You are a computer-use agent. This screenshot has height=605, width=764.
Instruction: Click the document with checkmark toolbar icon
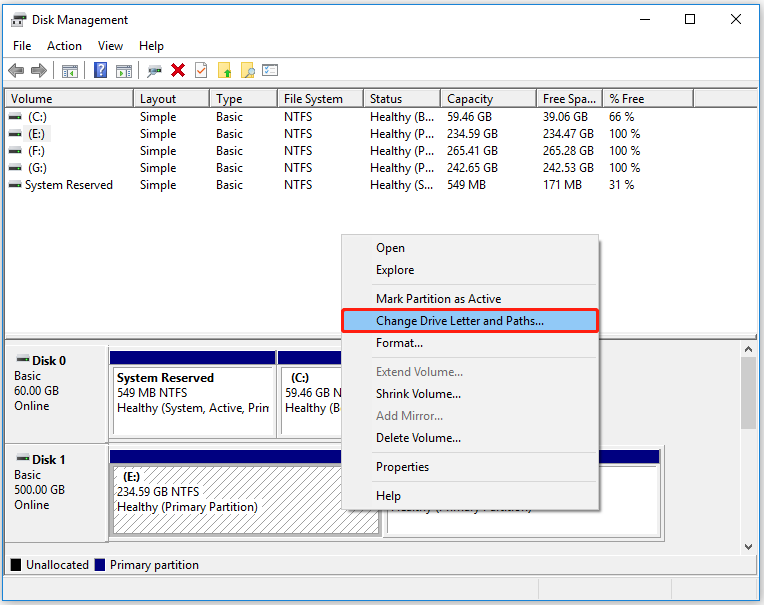point(201,70)
